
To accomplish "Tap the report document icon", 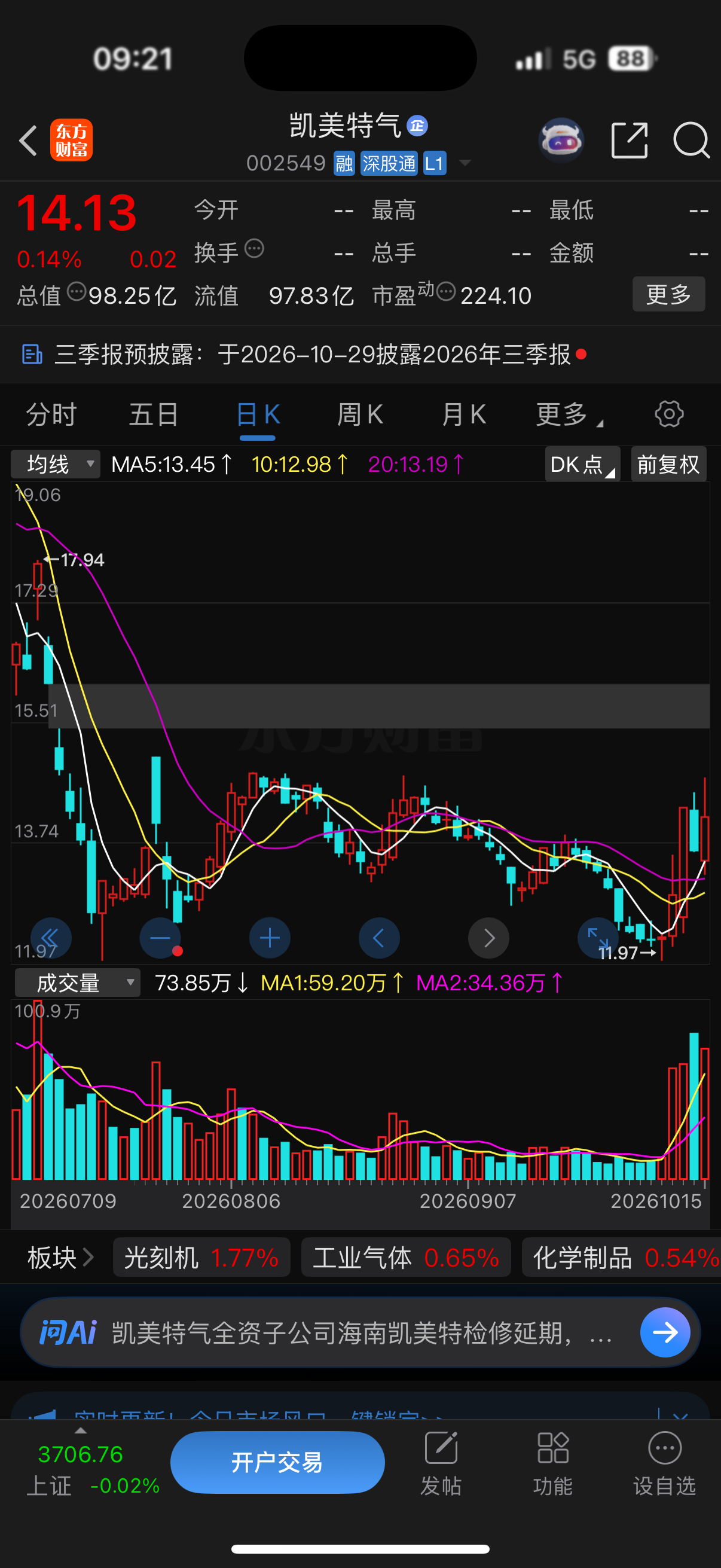I will coord(32,354).
